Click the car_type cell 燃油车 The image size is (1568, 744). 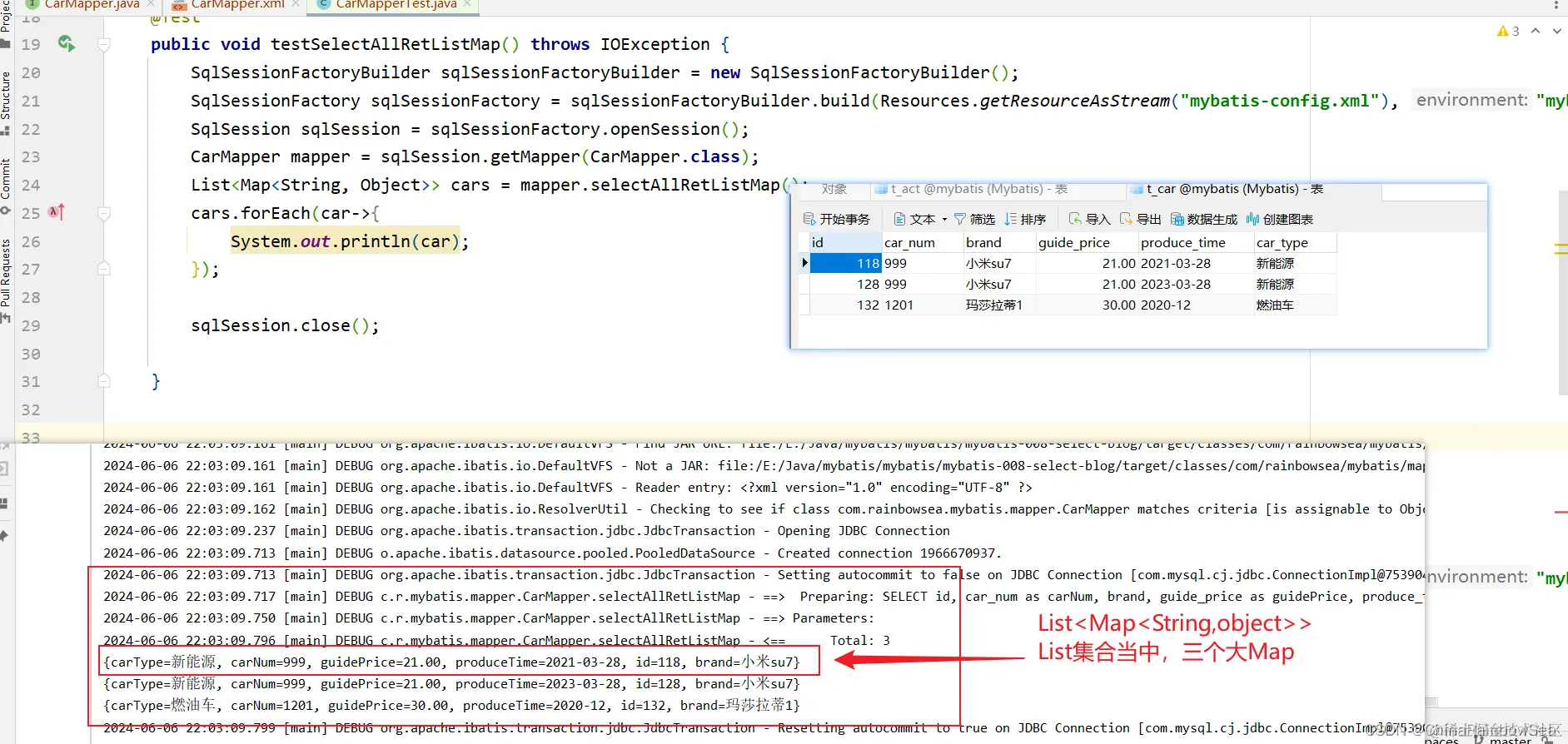tap(1295, 305)
